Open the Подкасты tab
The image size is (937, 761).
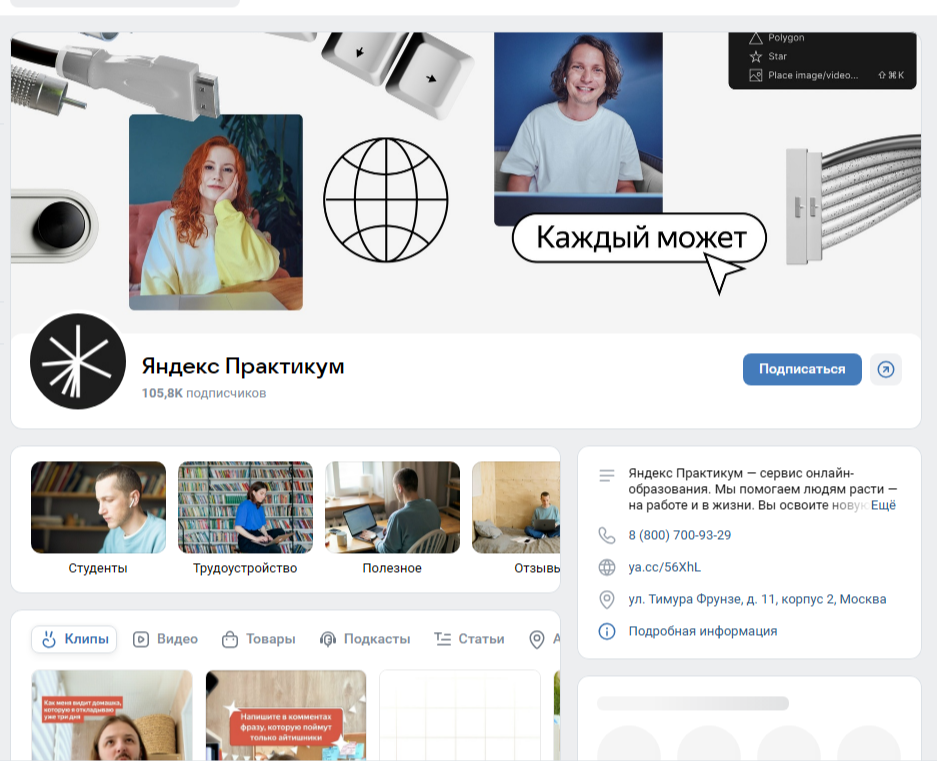365,639
